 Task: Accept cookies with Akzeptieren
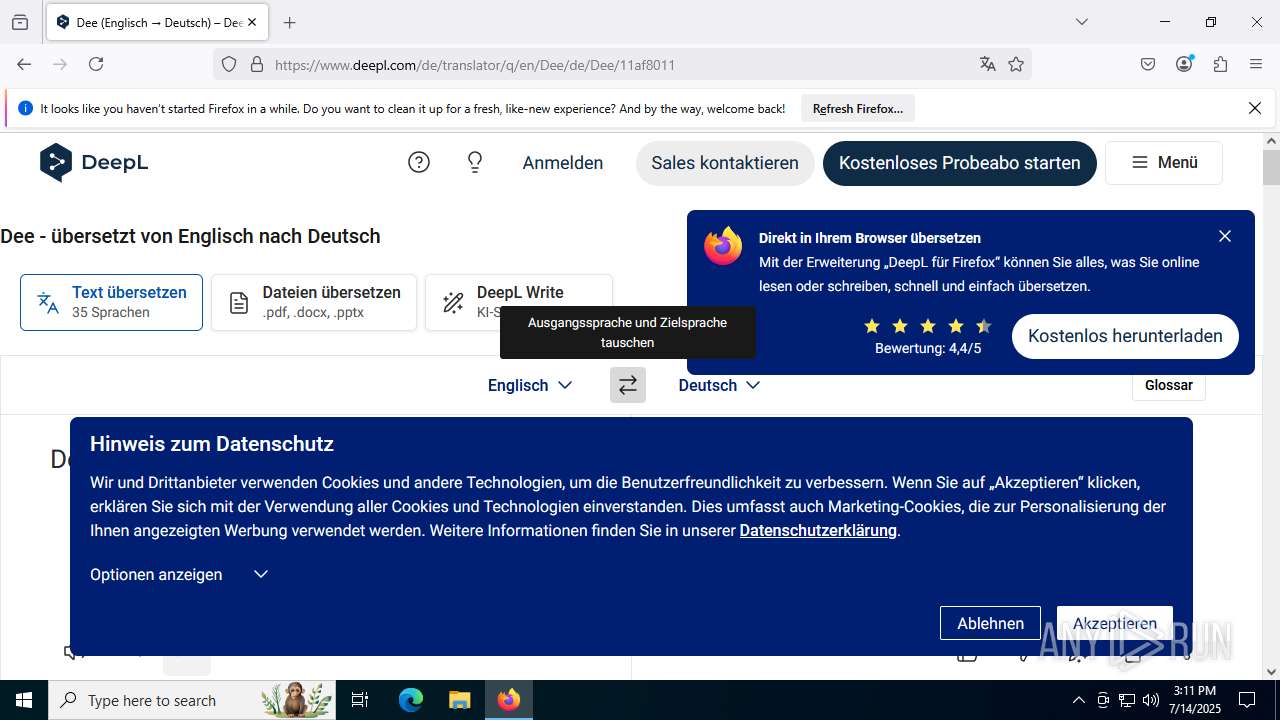point(1115,623)
